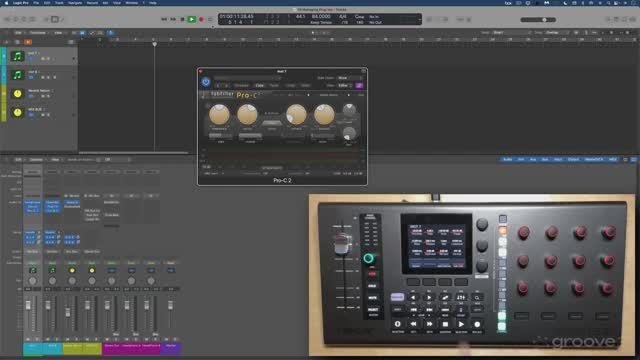Open the tracks area Functions menu
The height and width of the screenshot is (360, 640).
tap(38, 33)
